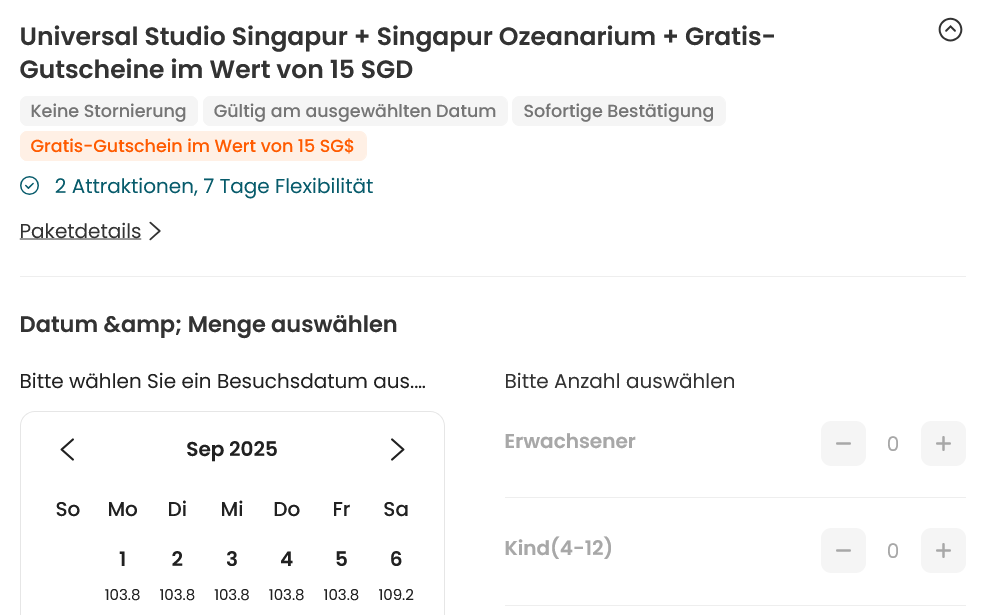Decrease Erwachsener quantity with minus button
Image resolution: width=987 pixels, height=615 pixels.
[843, 444]
